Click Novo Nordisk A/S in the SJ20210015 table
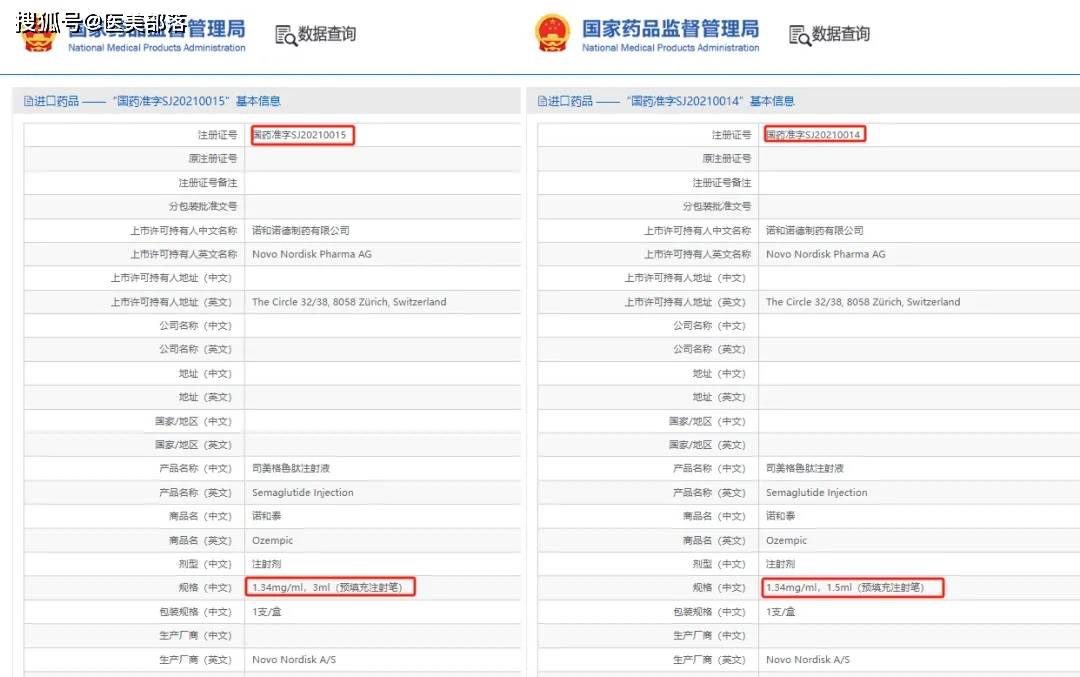 click(294, 660)
